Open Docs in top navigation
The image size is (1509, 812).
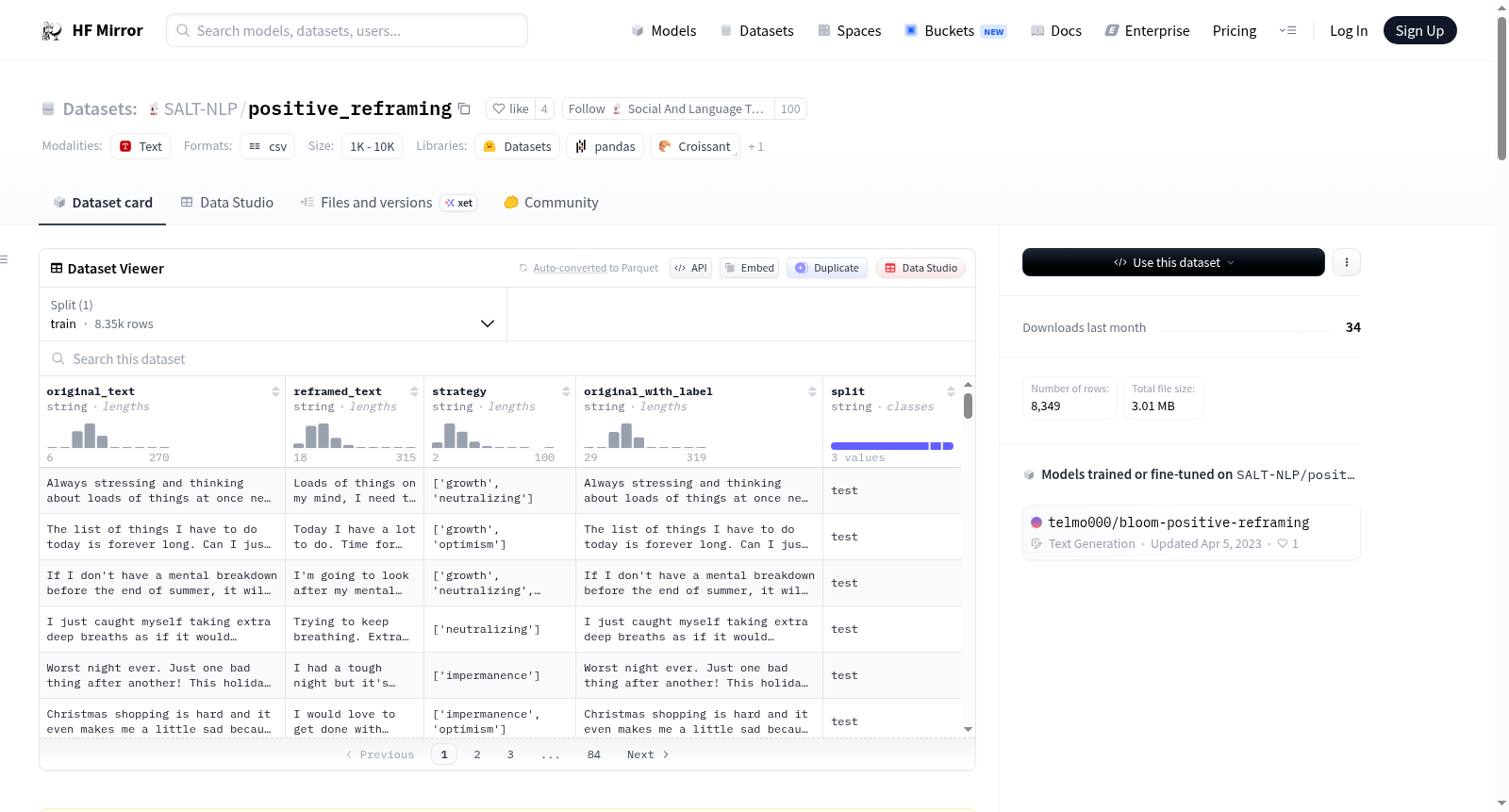(x=1055, y=31)
